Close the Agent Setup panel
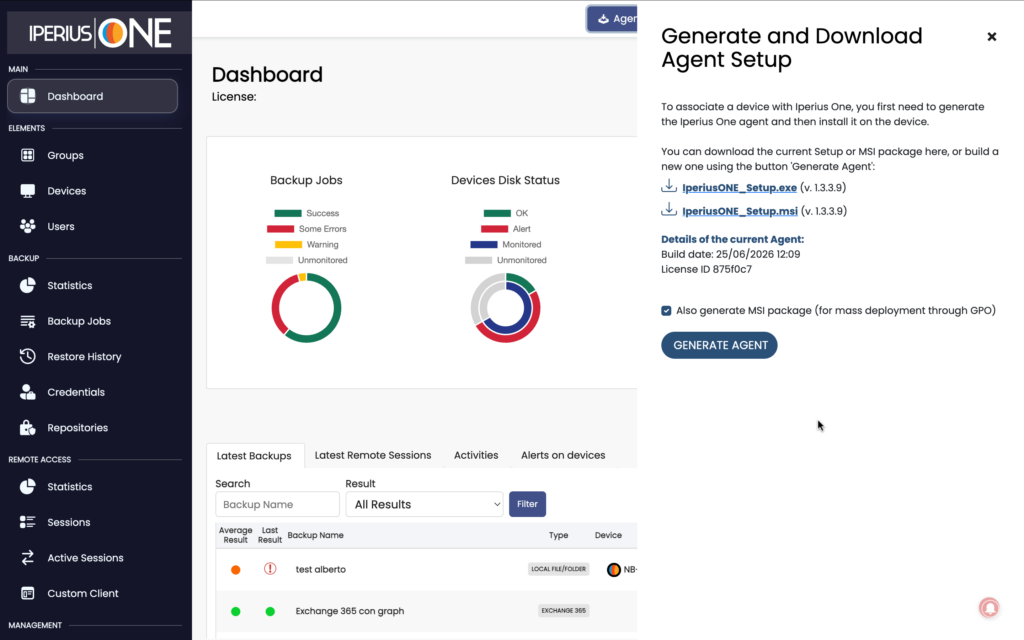This screenshot has height=640, width=1024. [x=991, y=37]
